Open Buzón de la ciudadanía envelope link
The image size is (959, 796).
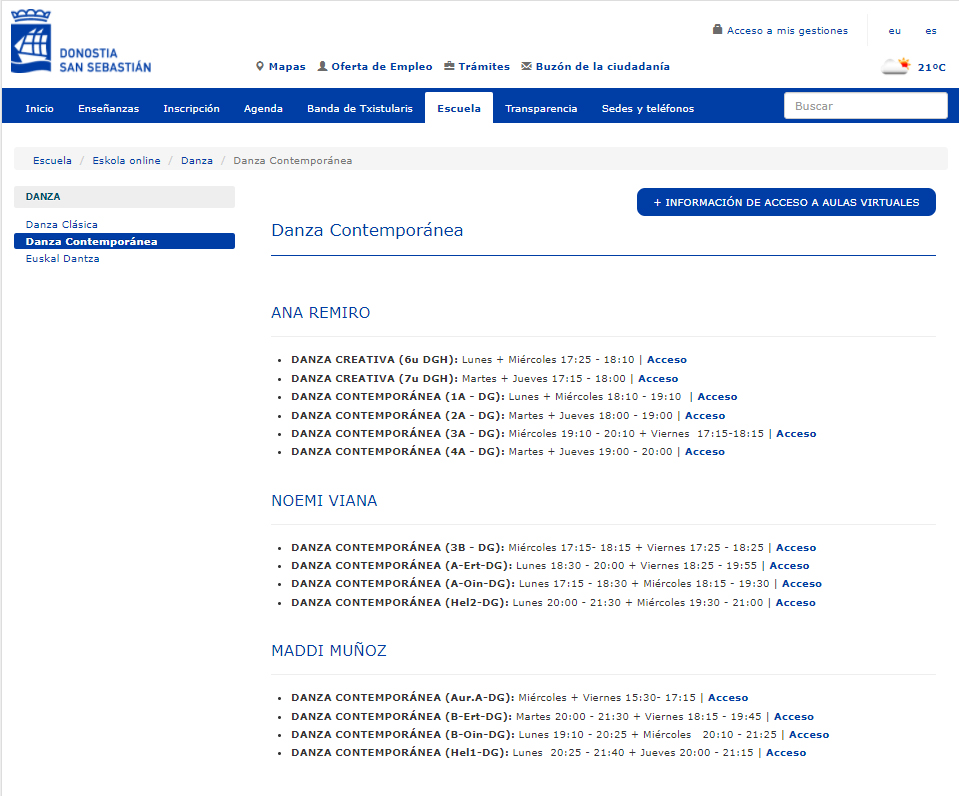pyautogui.click(x=595, y=67)
